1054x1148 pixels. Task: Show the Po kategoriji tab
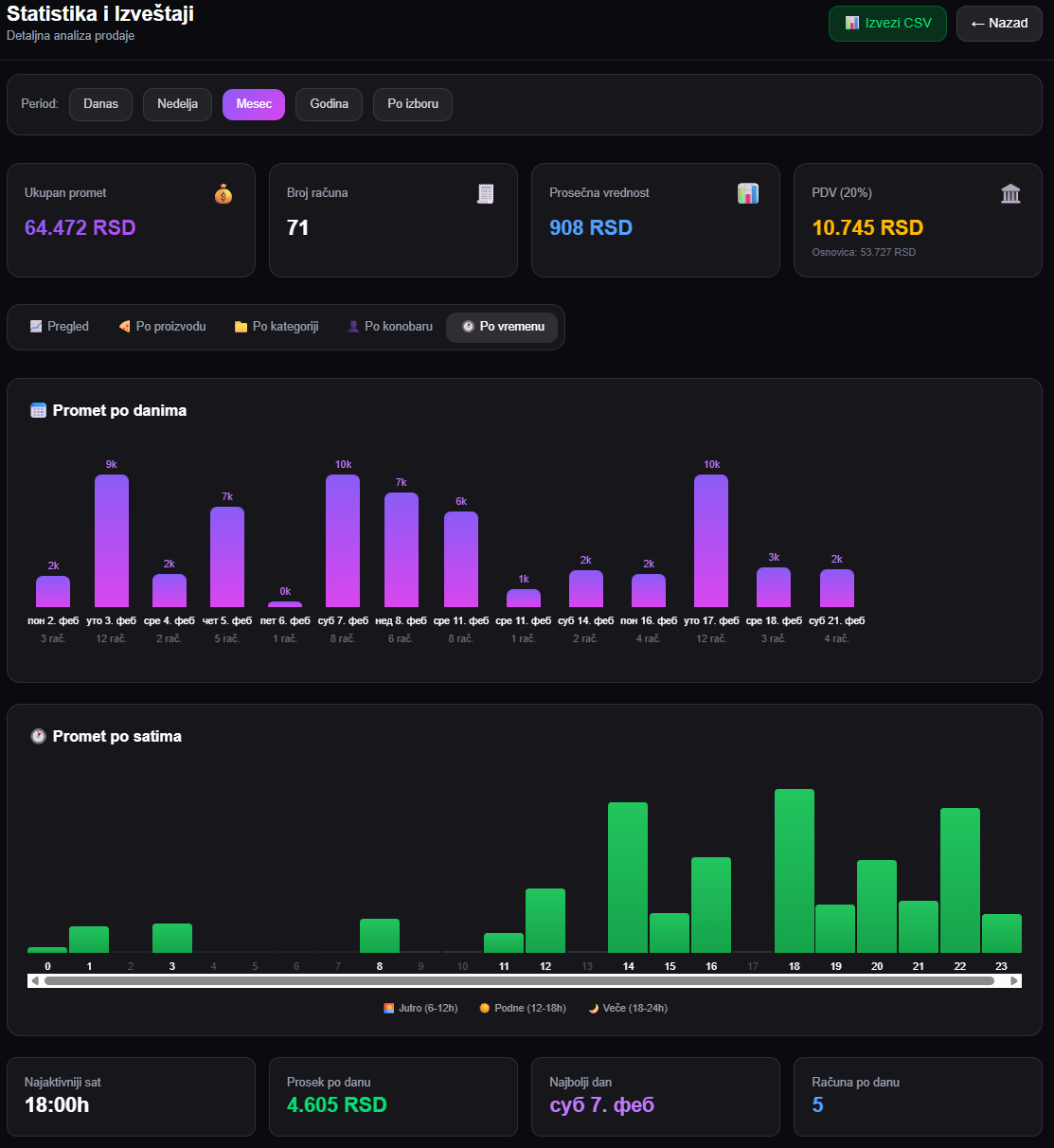click(277, 327)
